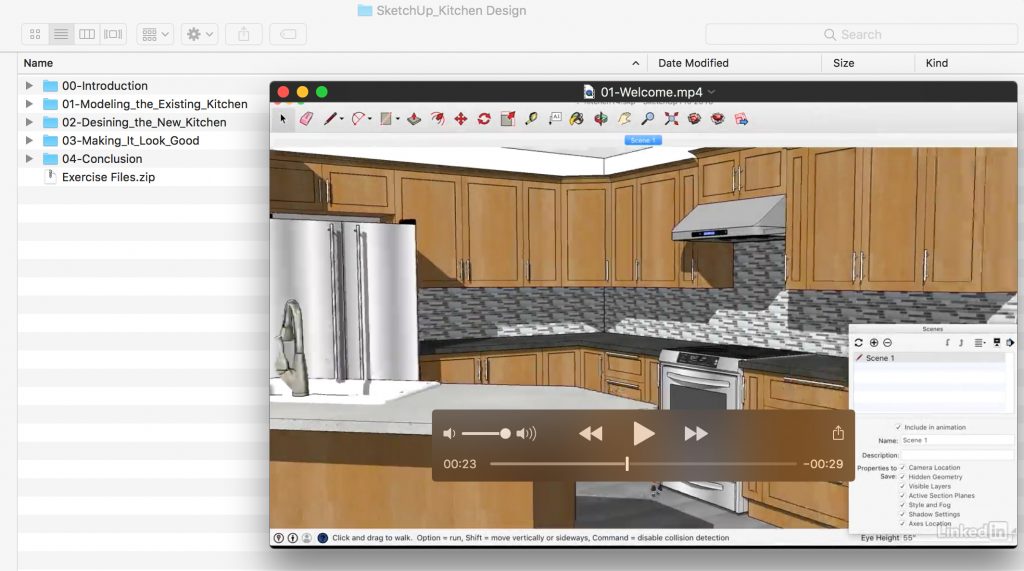Screen dimensions: 1024x571
Task: Toggle Visible Layers checkbox
Action: [x=903, y=486]
